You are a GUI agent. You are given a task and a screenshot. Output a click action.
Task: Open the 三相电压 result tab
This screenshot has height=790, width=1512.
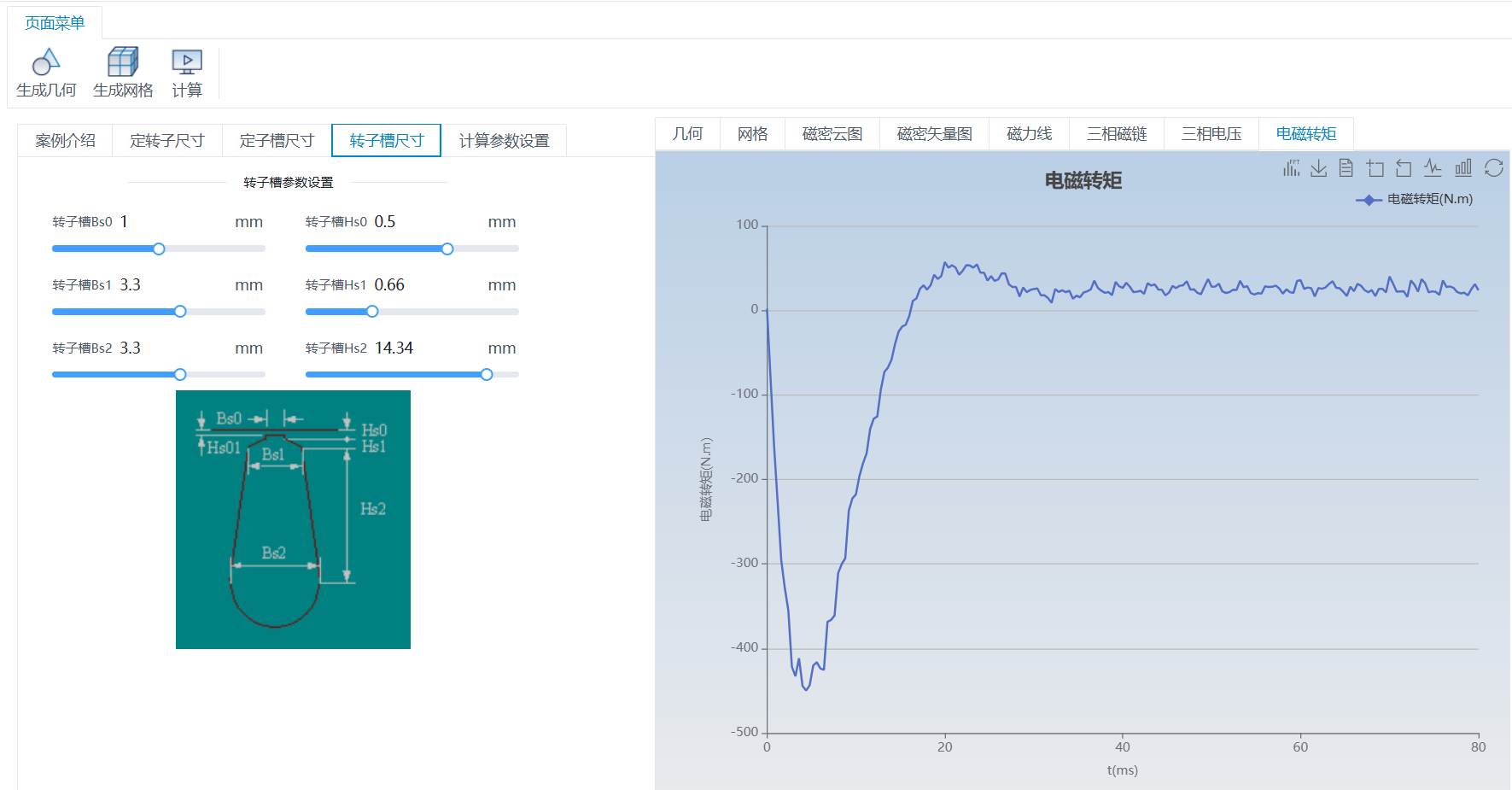pos(1211,134)
